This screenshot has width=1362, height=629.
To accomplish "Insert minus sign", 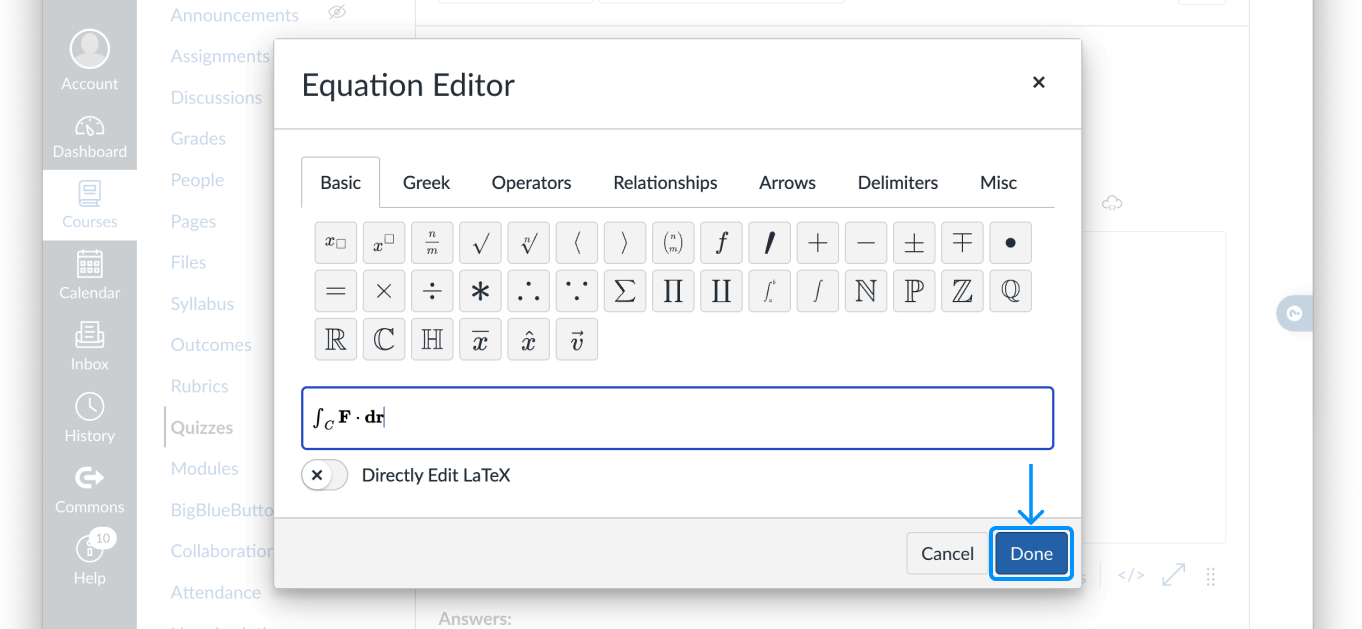I will pyautogui.click(x=866, y=242).
